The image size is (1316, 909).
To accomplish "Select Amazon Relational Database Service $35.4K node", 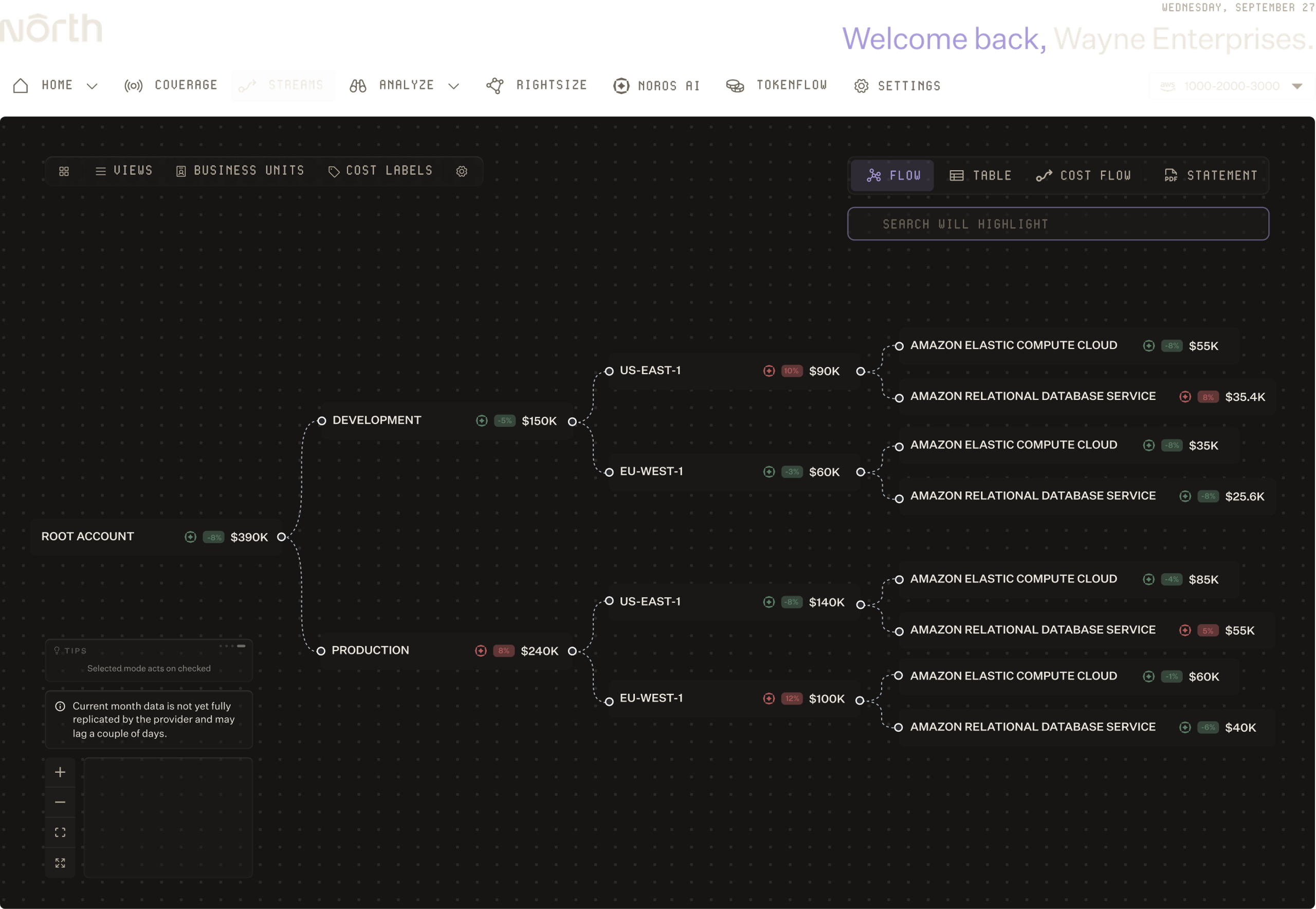I will [1086, 396].
